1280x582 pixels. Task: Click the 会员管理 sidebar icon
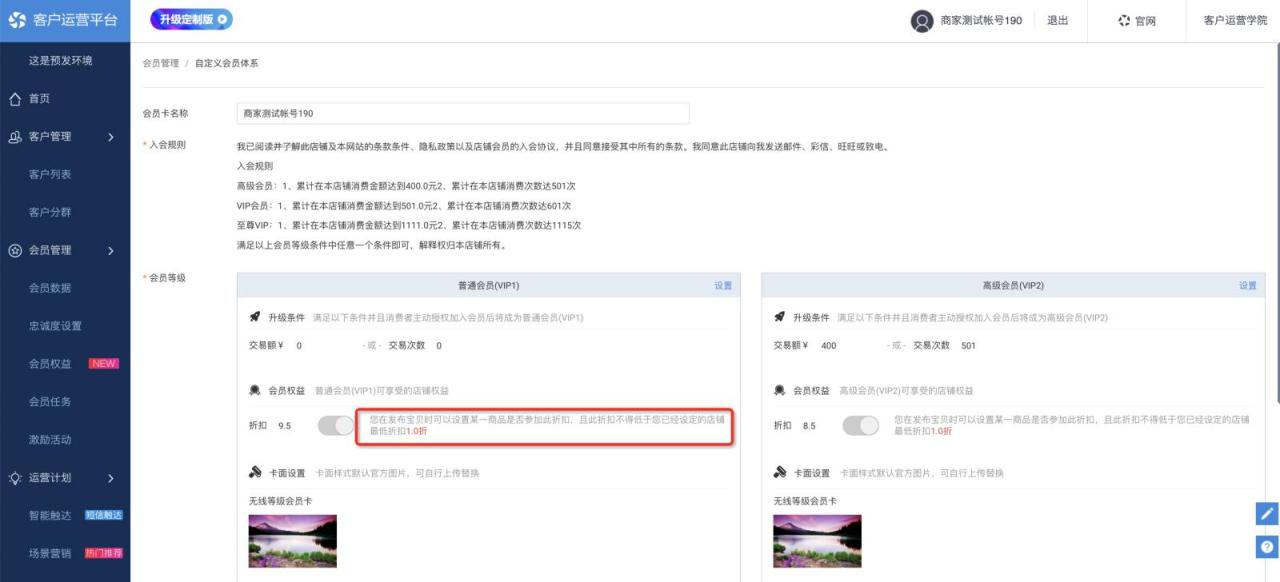[15, 250]
